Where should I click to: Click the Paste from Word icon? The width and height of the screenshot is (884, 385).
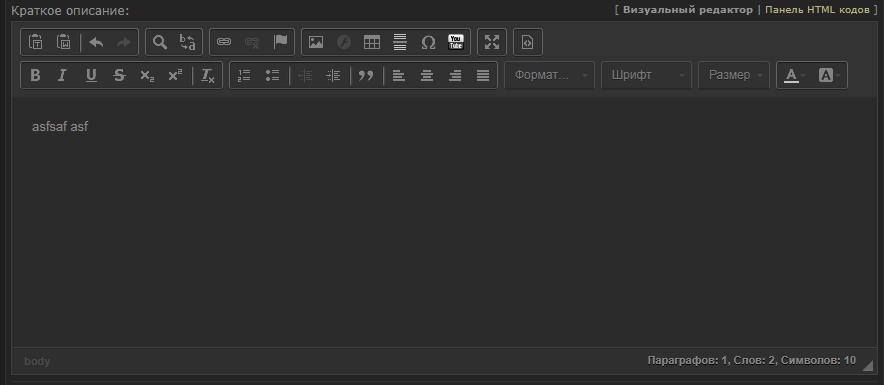click(x=64, y=42)
